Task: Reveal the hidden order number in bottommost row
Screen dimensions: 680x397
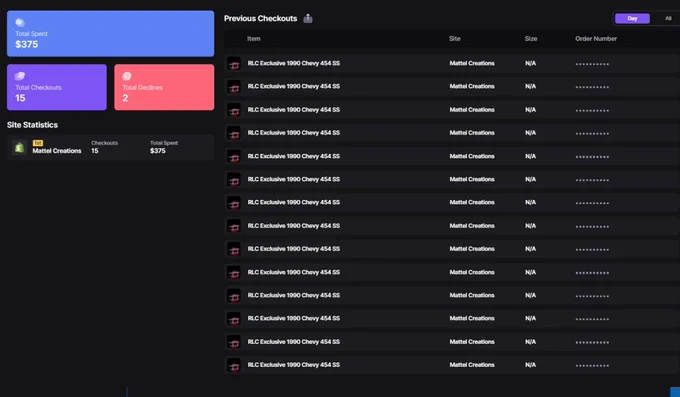Action: [592, 366]
